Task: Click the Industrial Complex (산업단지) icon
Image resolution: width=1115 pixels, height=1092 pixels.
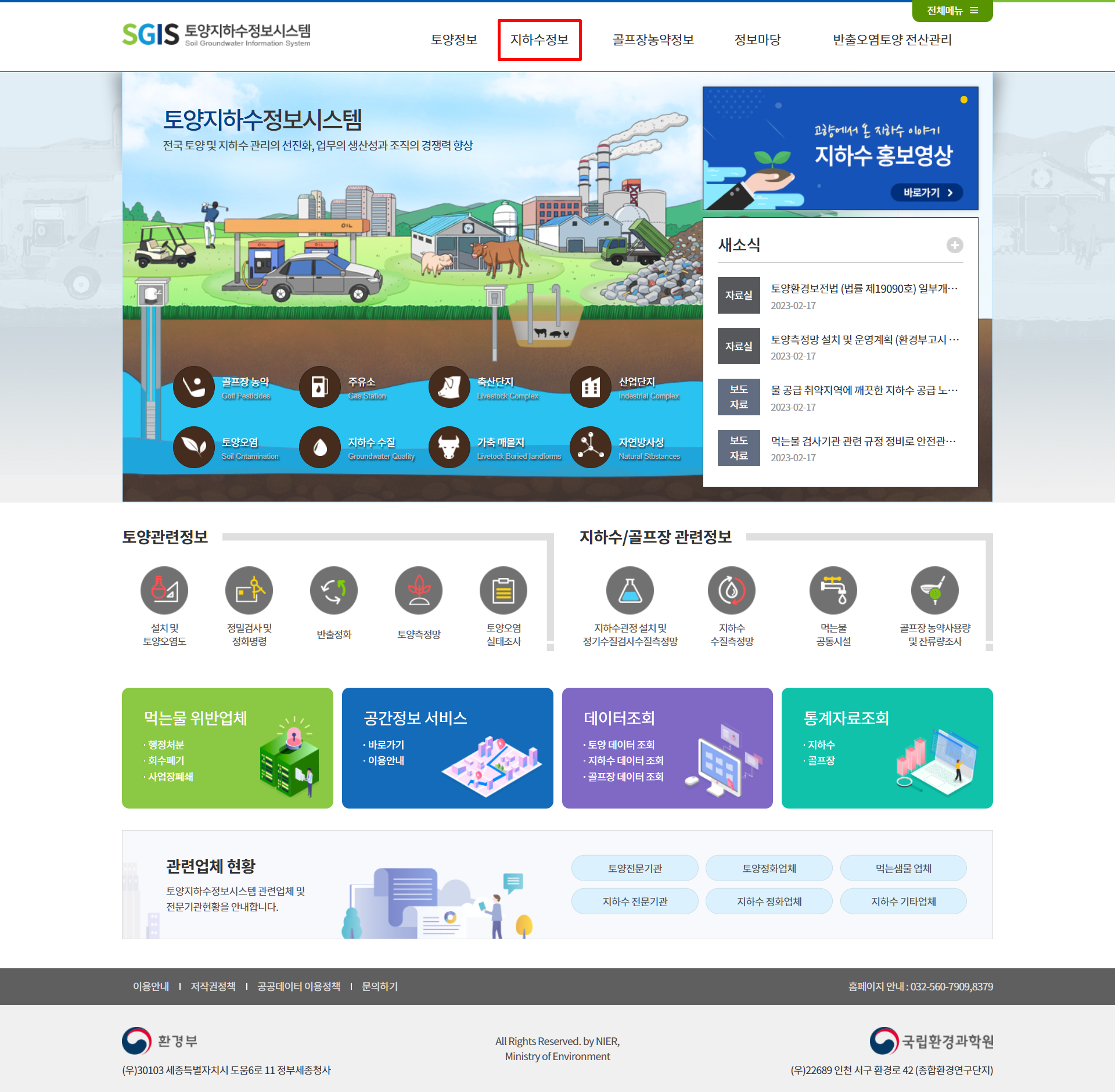Action: pos(591,387)
